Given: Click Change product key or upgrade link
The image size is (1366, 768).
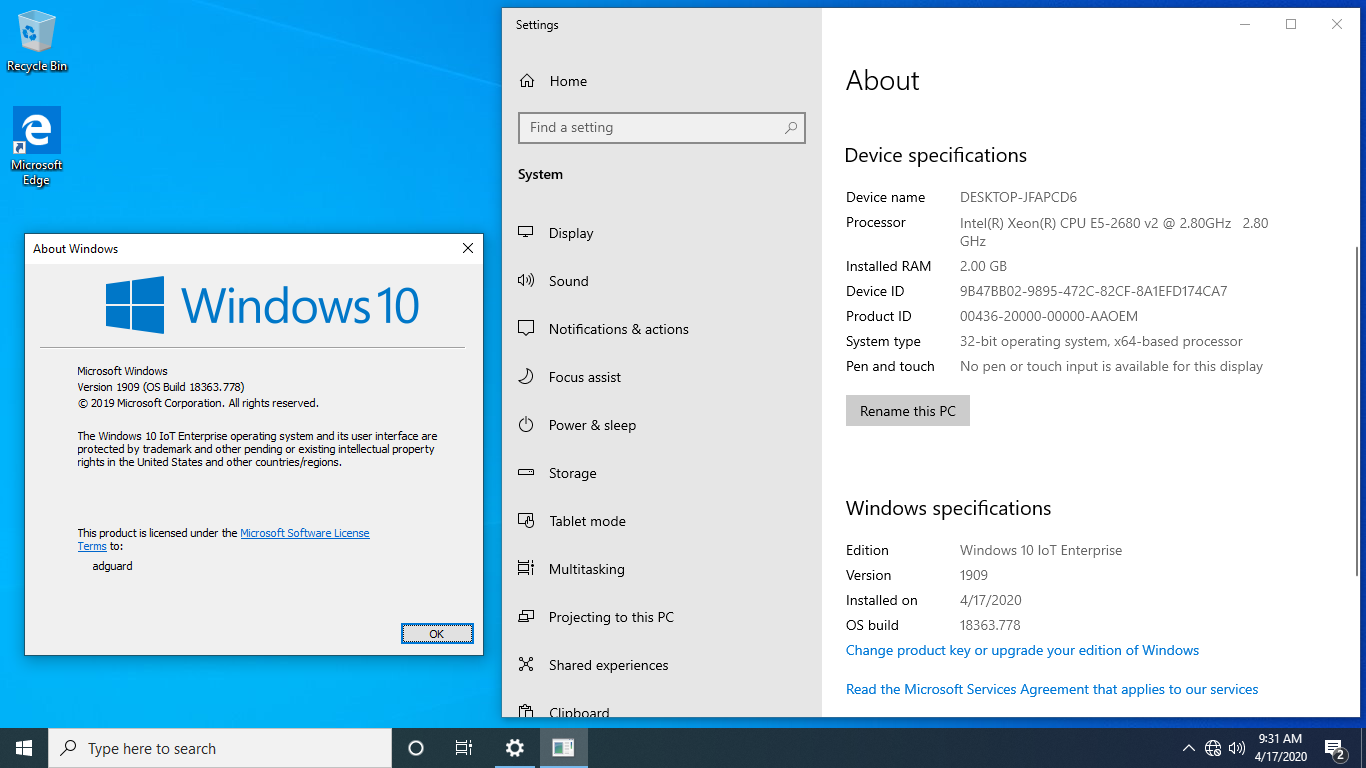Looking at the screenshot, I should tap(1022, 650).
